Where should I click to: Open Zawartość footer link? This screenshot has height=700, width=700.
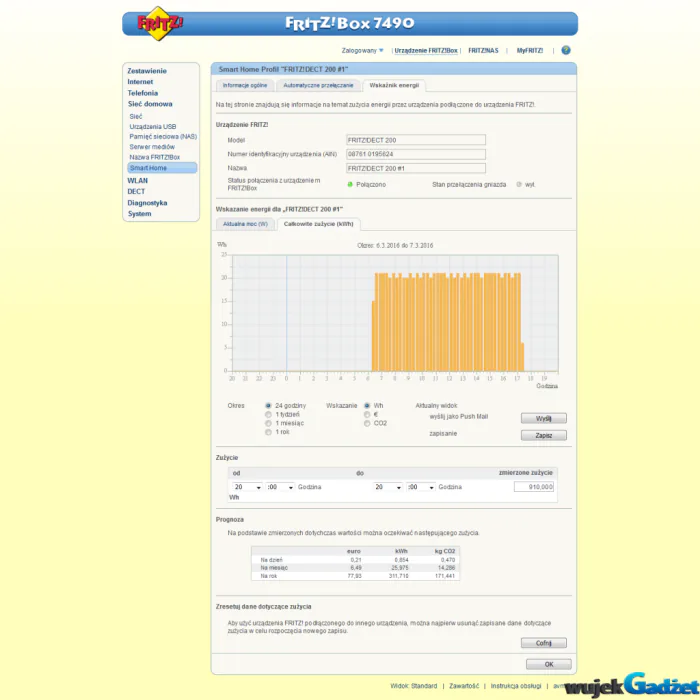(464, 686)
